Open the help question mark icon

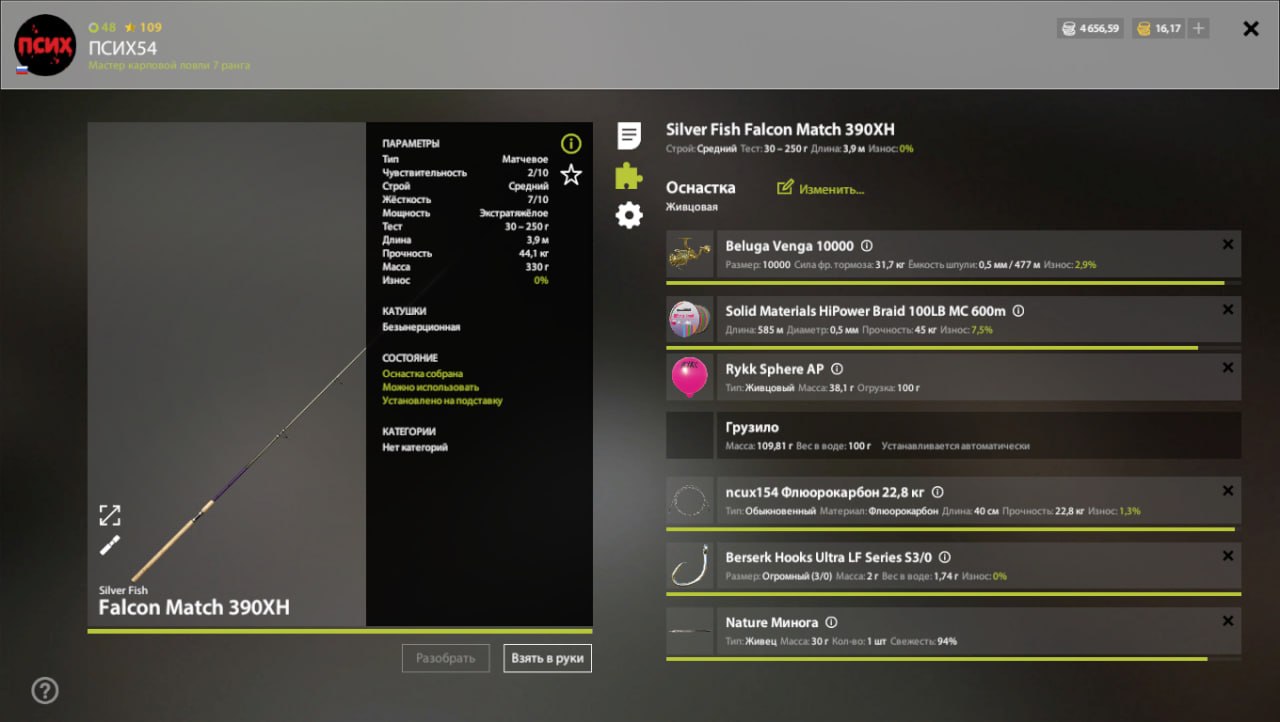click(45, 690)
